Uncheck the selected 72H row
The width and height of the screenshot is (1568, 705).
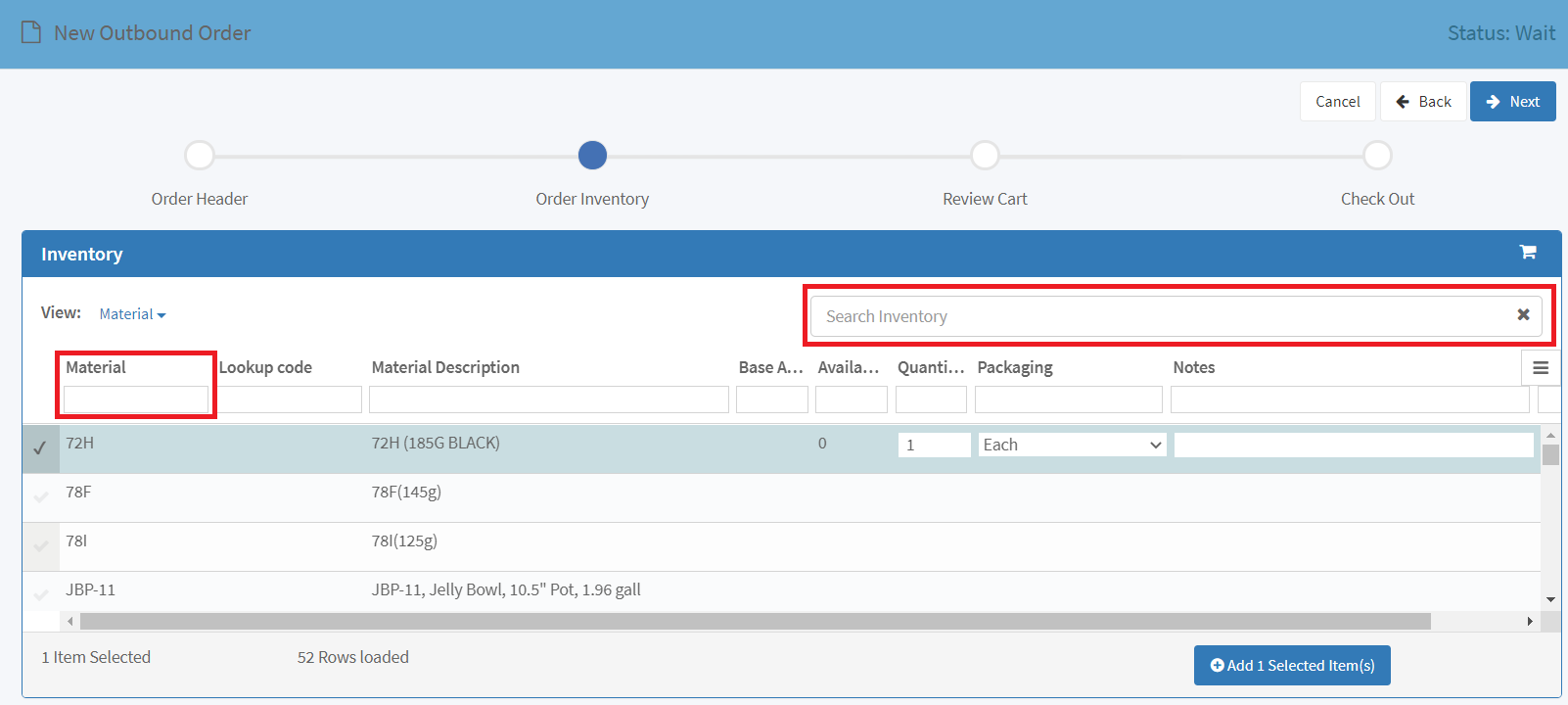click(x=40, y=447)
